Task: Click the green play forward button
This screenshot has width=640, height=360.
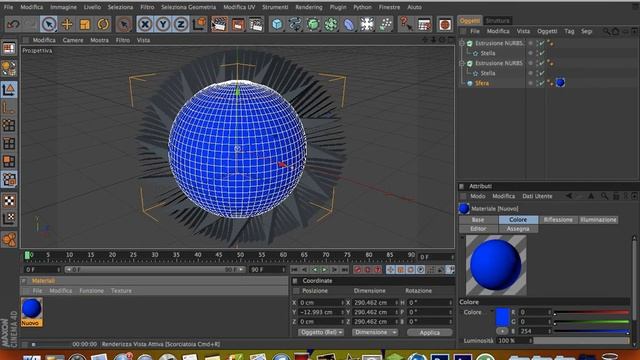Action: click(324, 269)
